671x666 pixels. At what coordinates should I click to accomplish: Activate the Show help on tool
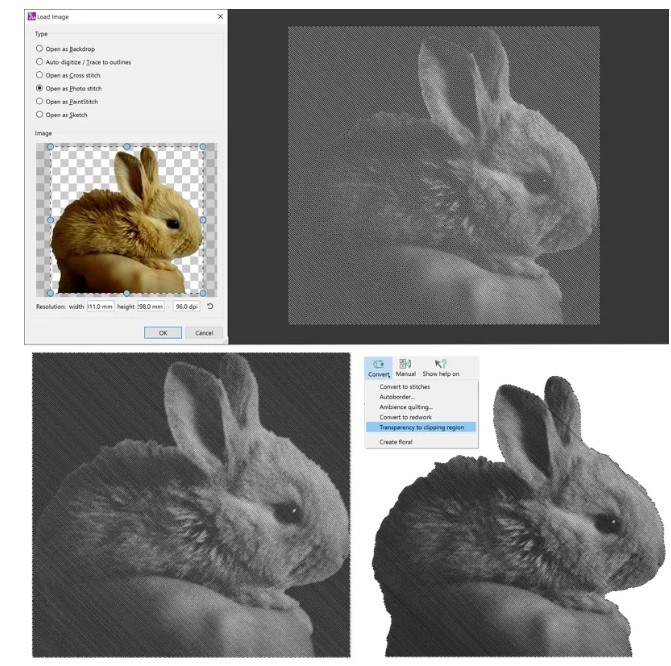(441, 368)
